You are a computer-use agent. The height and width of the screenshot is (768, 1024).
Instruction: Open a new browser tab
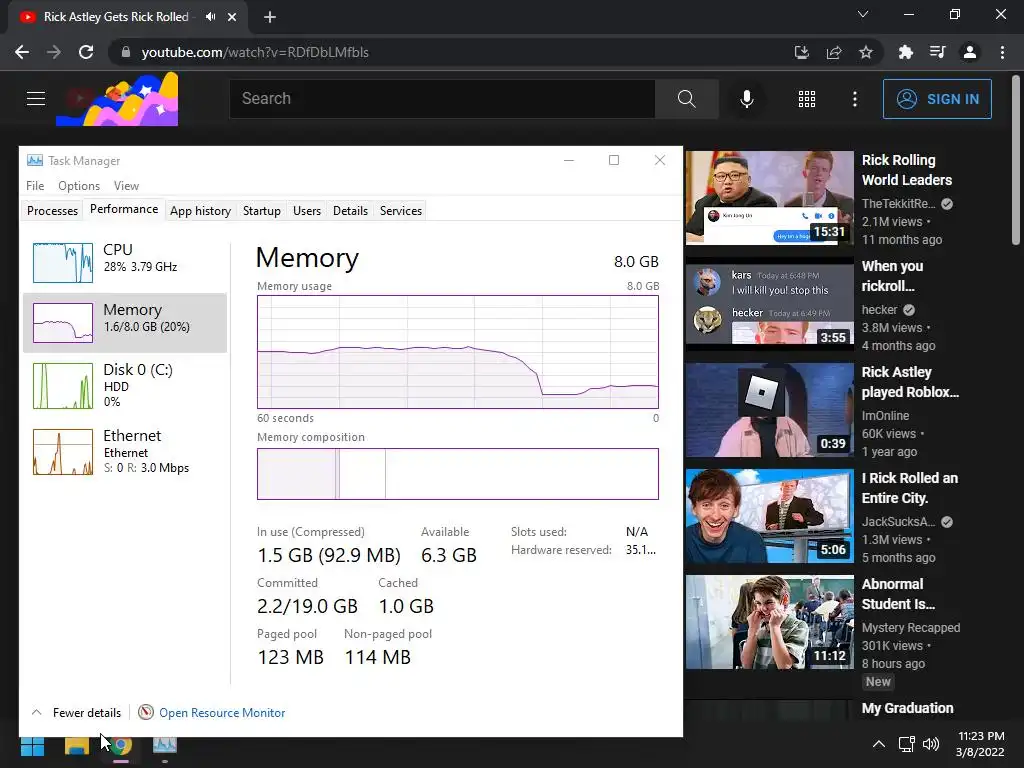click(x=270, y=17)
